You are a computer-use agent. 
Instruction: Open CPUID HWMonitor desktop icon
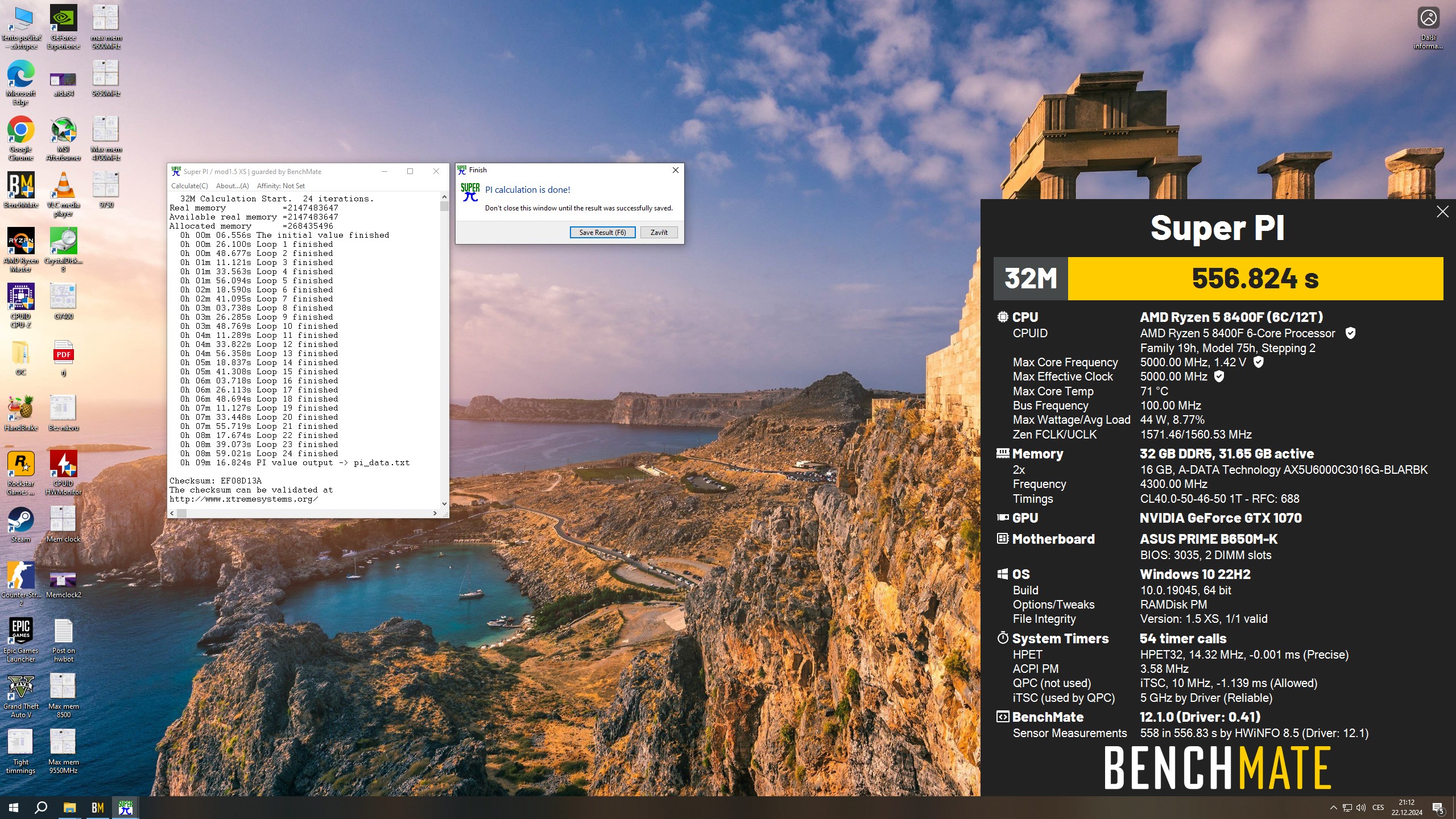click(x=63, y=473)
